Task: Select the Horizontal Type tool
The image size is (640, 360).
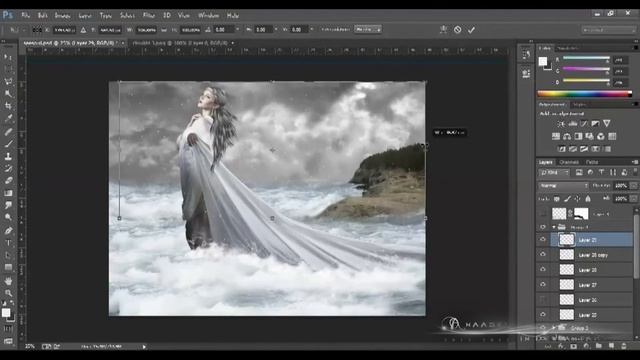Action: (8, 243)
